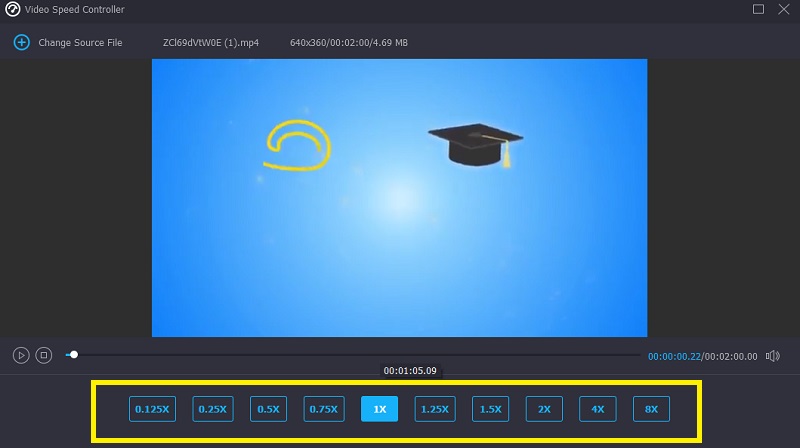Select the 1X normal speed
The height and width of the screenshot is (448, 800).
point(379,409)
